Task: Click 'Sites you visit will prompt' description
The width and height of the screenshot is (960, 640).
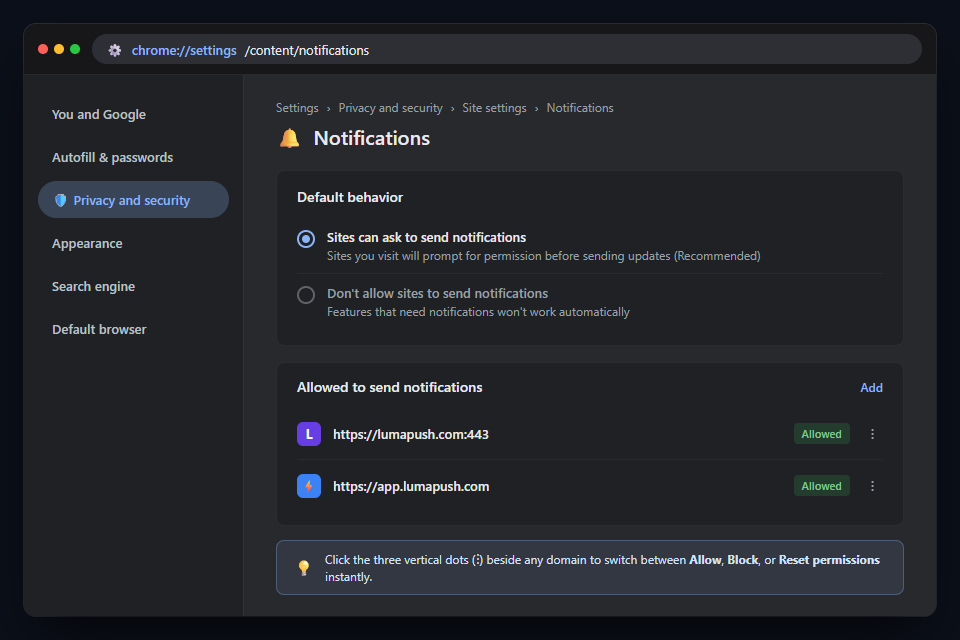Action: 544,256
